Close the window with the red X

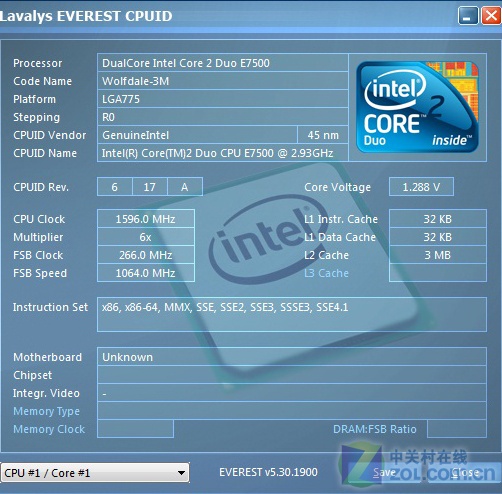pos(491,16)
